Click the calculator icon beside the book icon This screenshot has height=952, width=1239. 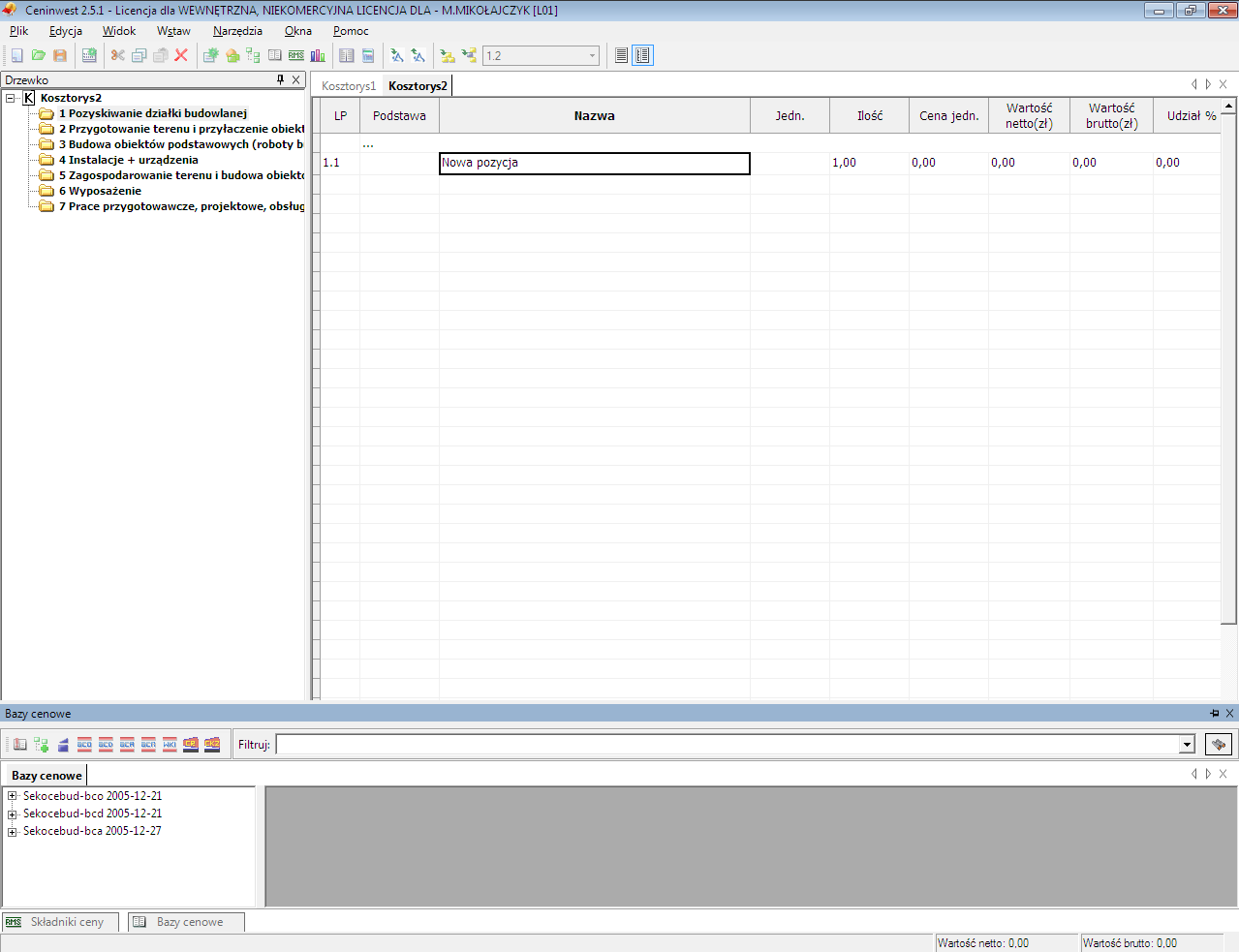368,56
